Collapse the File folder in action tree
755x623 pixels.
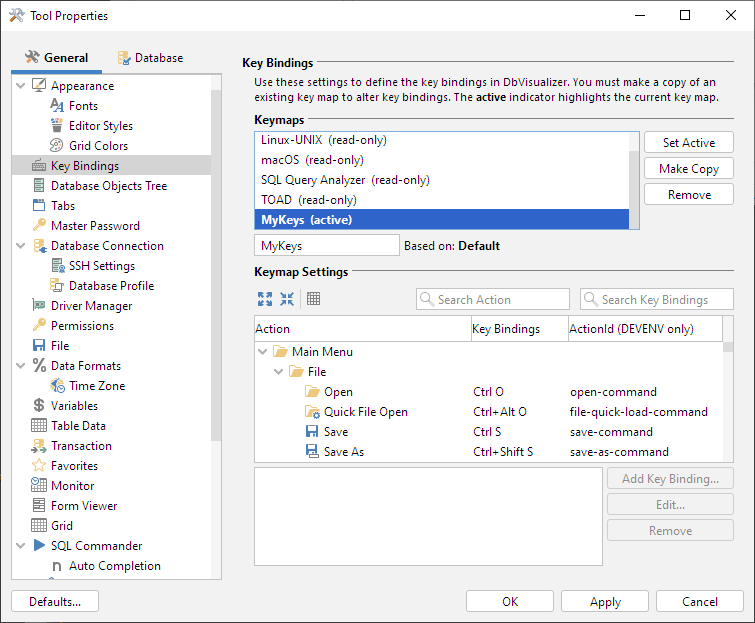(279, 372)
